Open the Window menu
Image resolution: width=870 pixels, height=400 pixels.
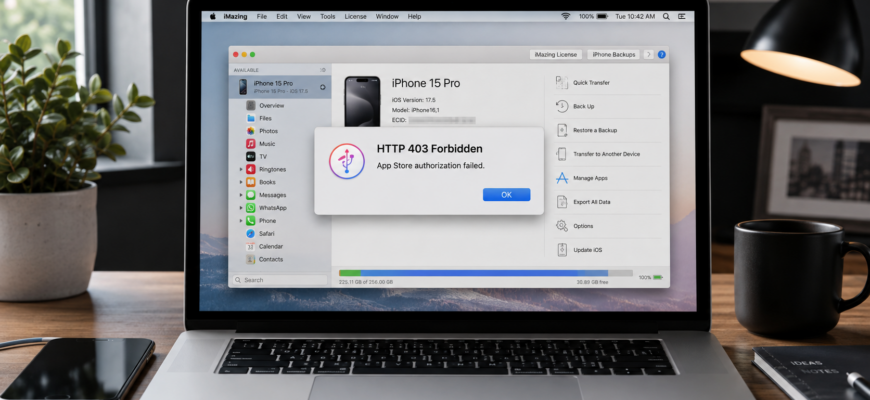(387, 17)
